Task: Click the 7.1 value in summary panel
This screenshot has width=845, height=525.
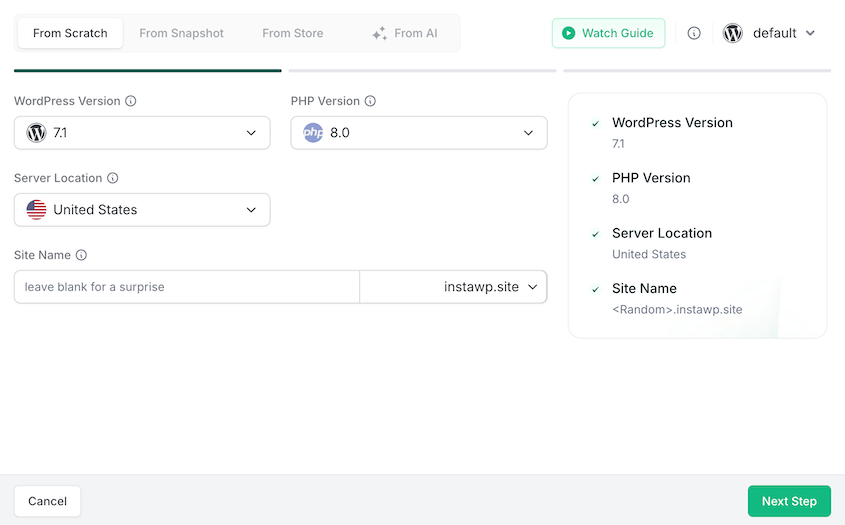Action: [x=618, y=144]
